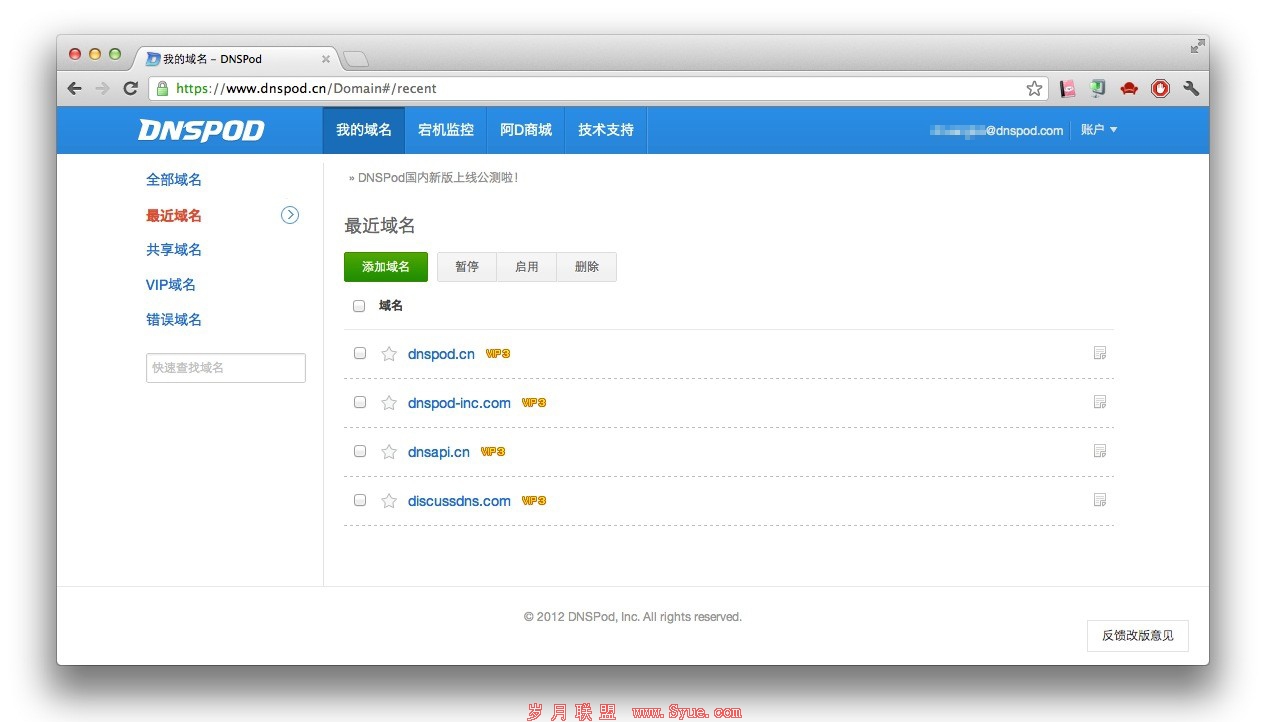Open the Chrome wrench menu
1266x722 pixels.
(1191, 88)
